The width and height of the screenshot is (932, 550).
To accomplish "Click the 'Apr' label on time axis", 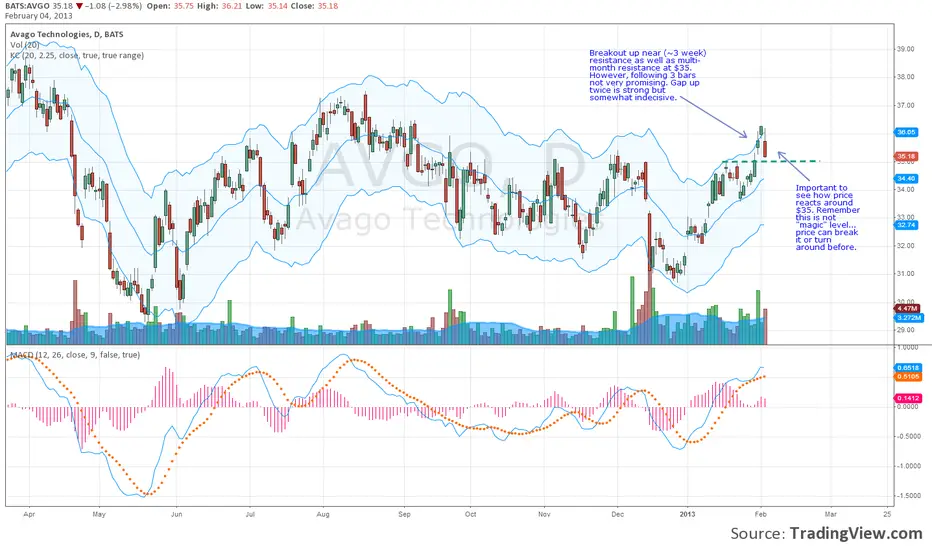I will (29, 514).
